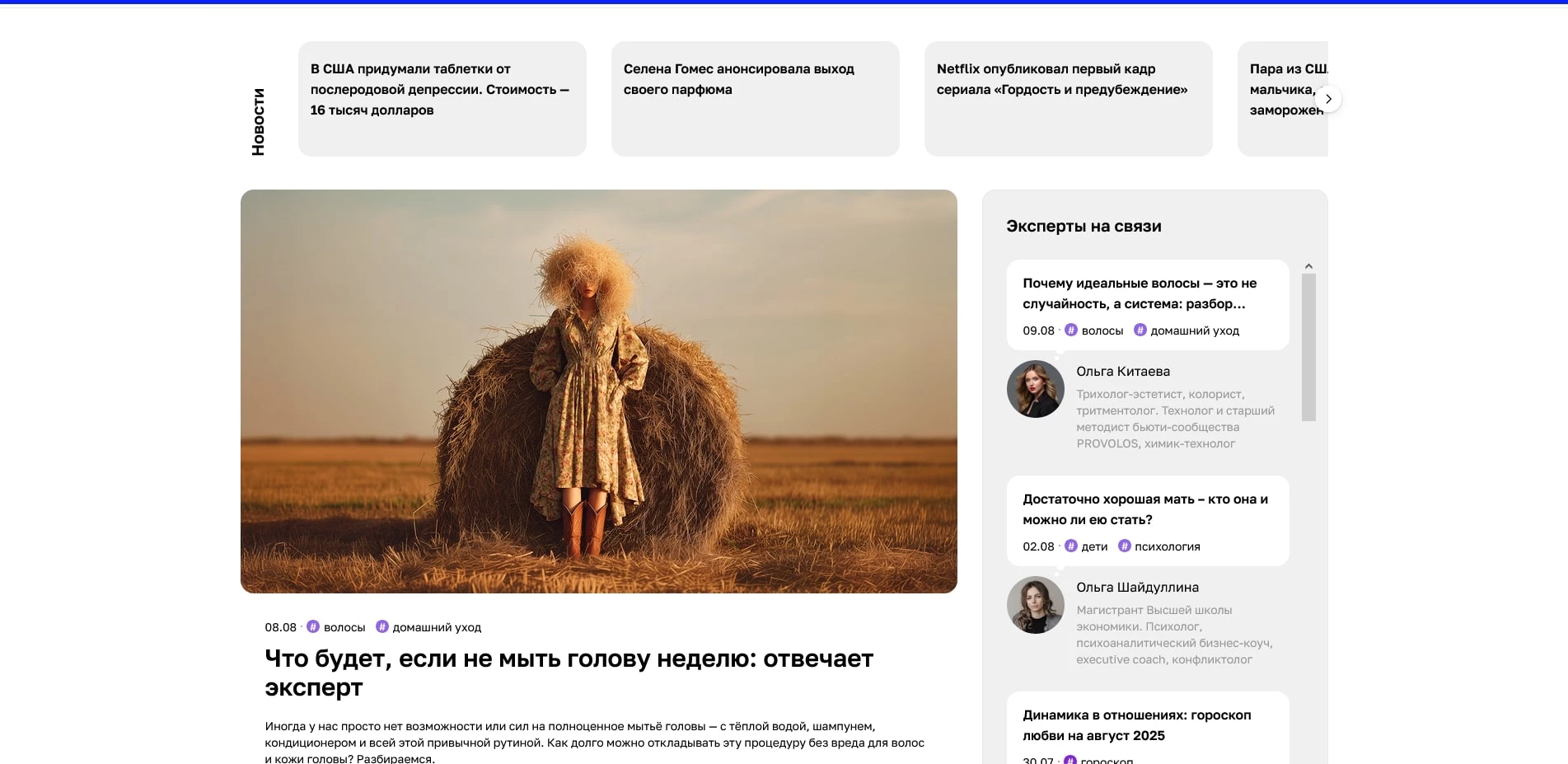Screen dimensions: 1568x764
Task: Open article «Достаточно хорошая мать»
Action: (x=1144, y=509)
